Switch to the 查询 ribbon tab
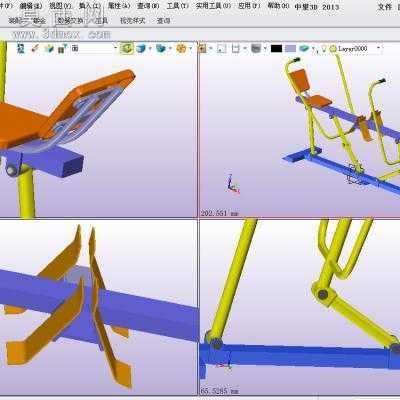The width and height of the screenshot is (400, 400). pyautogui.click(x=164, y=21)
